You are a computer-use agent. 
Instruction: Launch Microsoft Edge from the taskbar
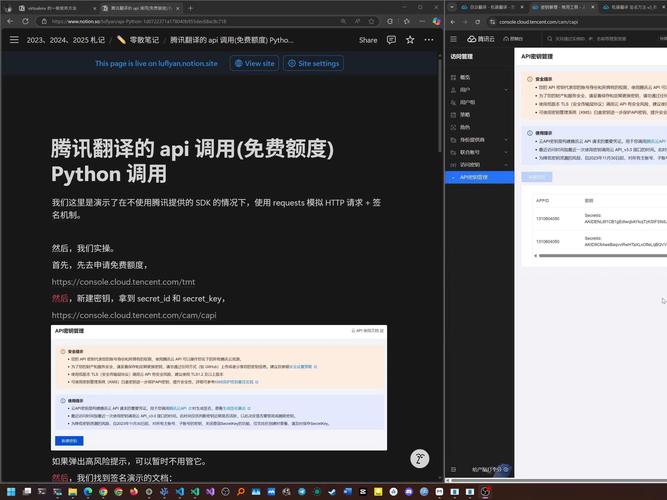click(x=88, y=492)
